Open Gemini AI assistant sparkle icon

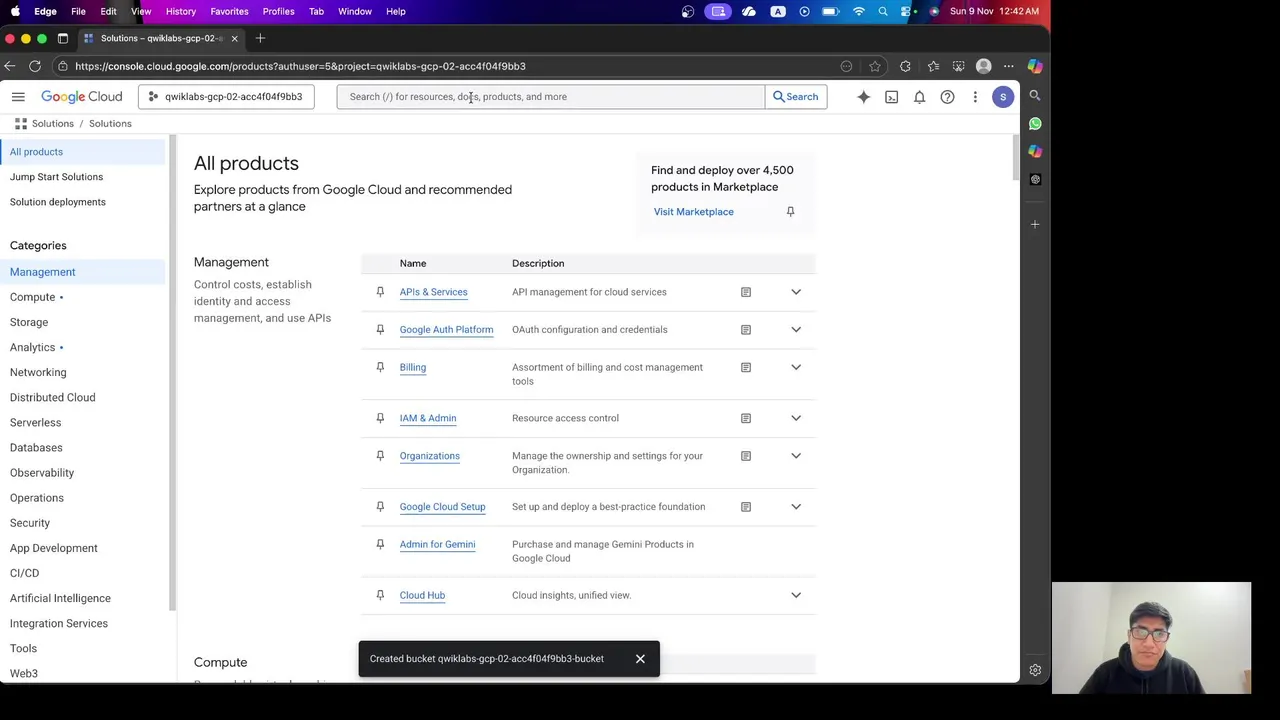863,97
